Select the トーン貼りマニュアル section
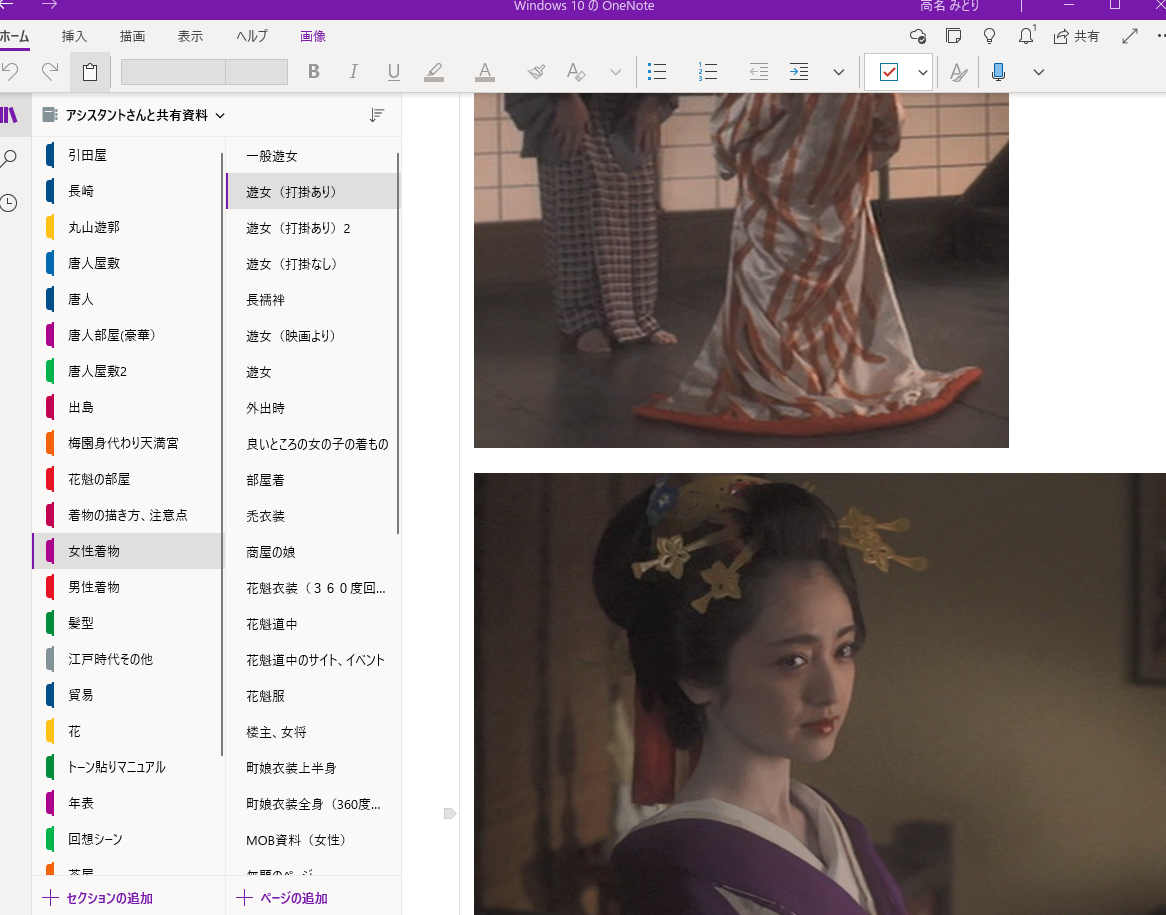Screen dimensions: 1166x915 [x=128, y=767]
